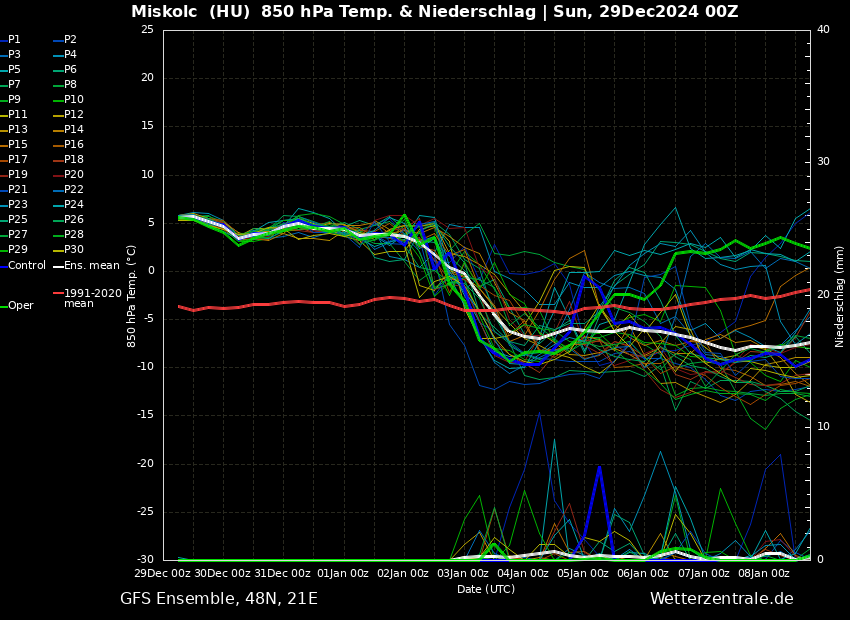850x620 pixels.
Task: Click the P10 legend entry
Action: point(74,100)
